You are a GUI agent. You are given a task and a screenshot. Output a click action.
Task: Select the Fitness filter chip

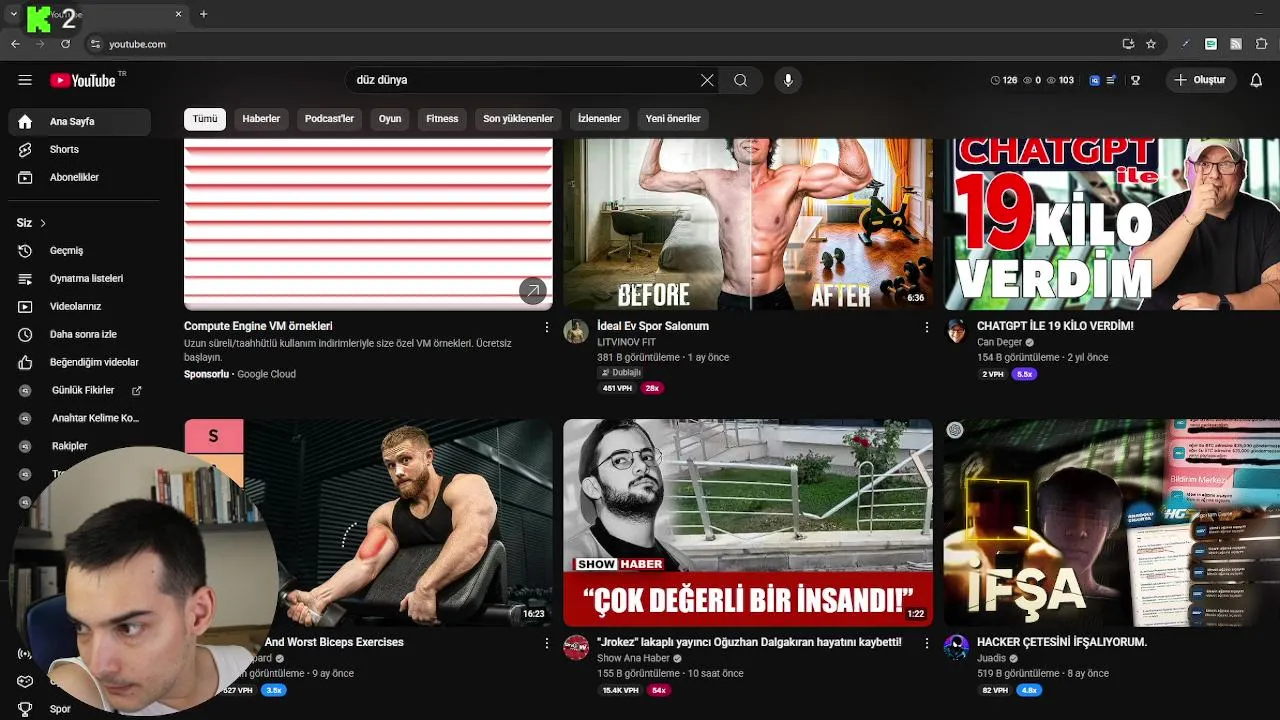click(x=442, y=119)
